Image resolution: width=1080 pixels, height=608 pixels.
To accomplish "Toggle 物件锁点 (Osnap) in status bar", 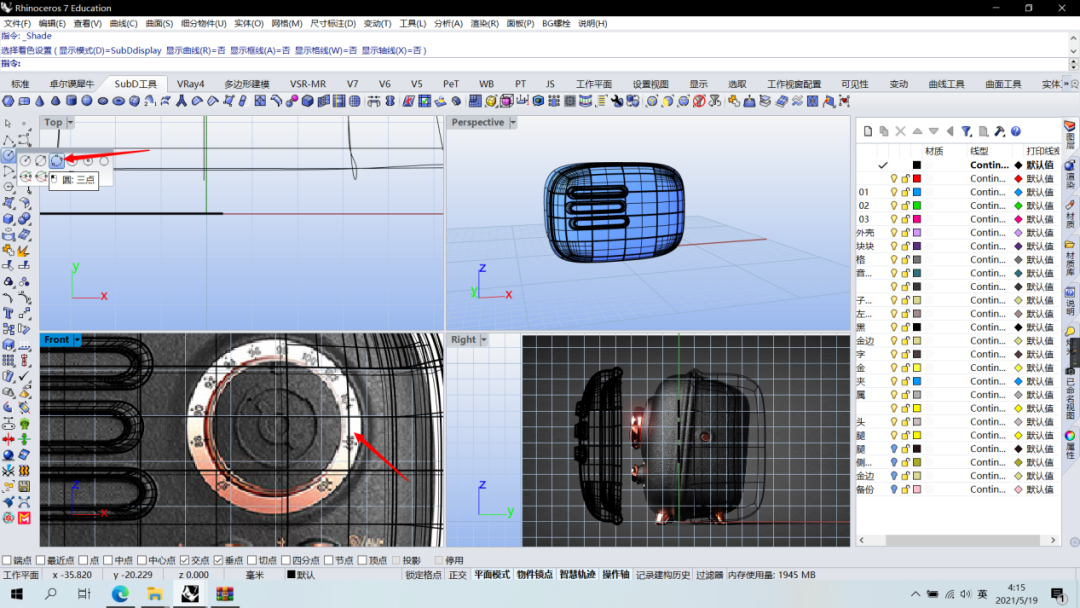I will click(534, 575).
